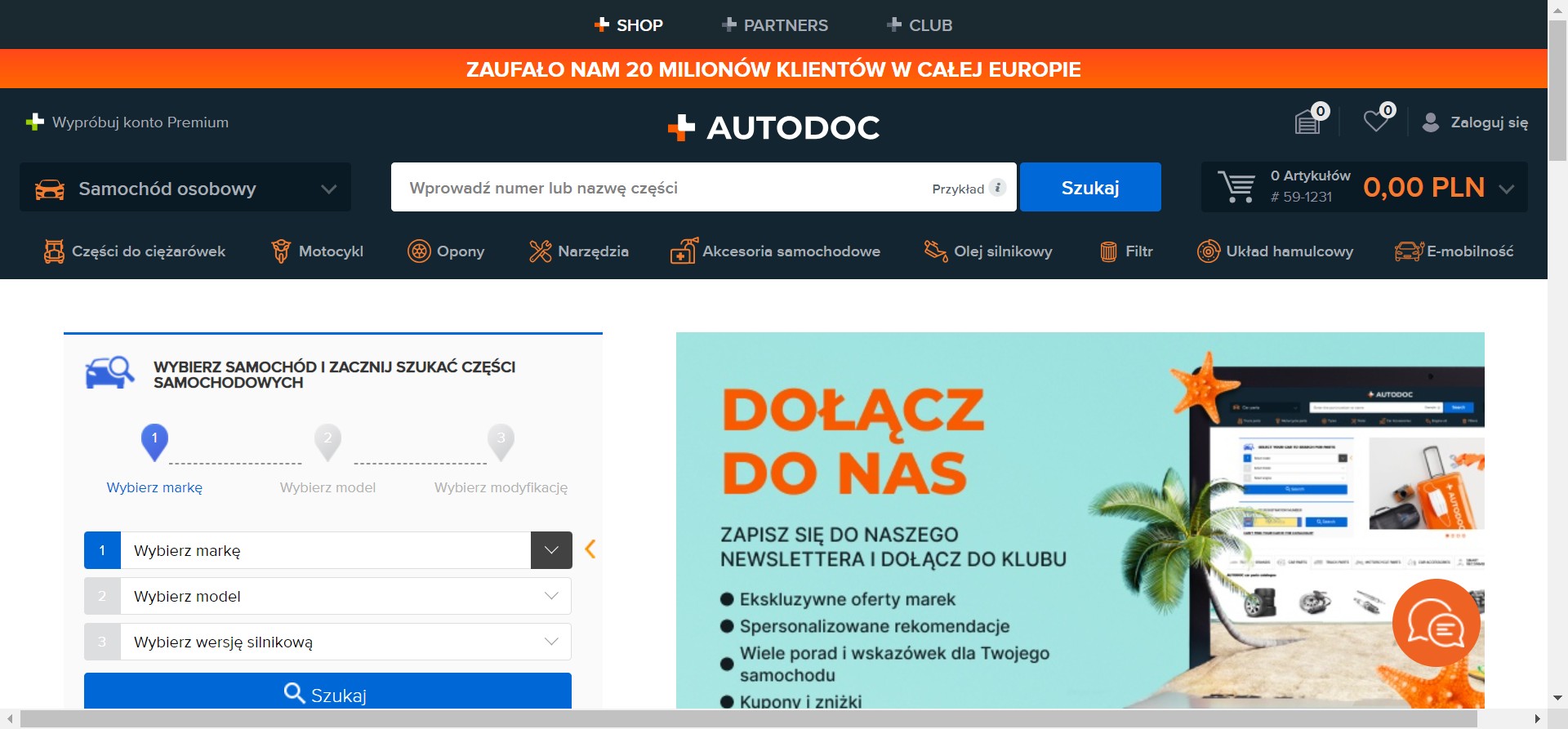This screenshot has width=1568, height=729.
Task: Focus the part number search input field
Action: pos(661,187)
